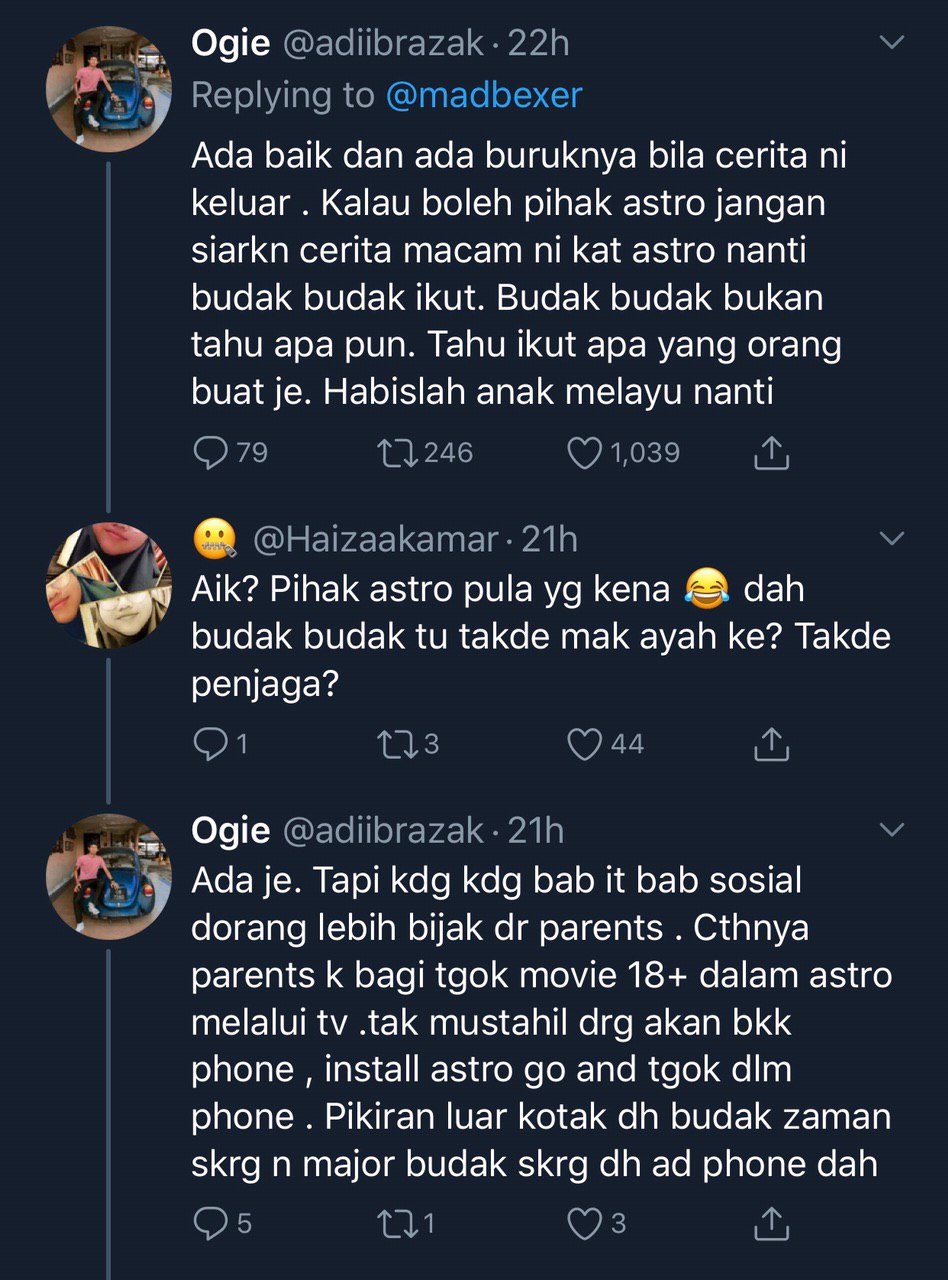Share Ogie's first tweet about astro
The image size is (948, 1280).
pyautogui.click(x=770, y=455)
